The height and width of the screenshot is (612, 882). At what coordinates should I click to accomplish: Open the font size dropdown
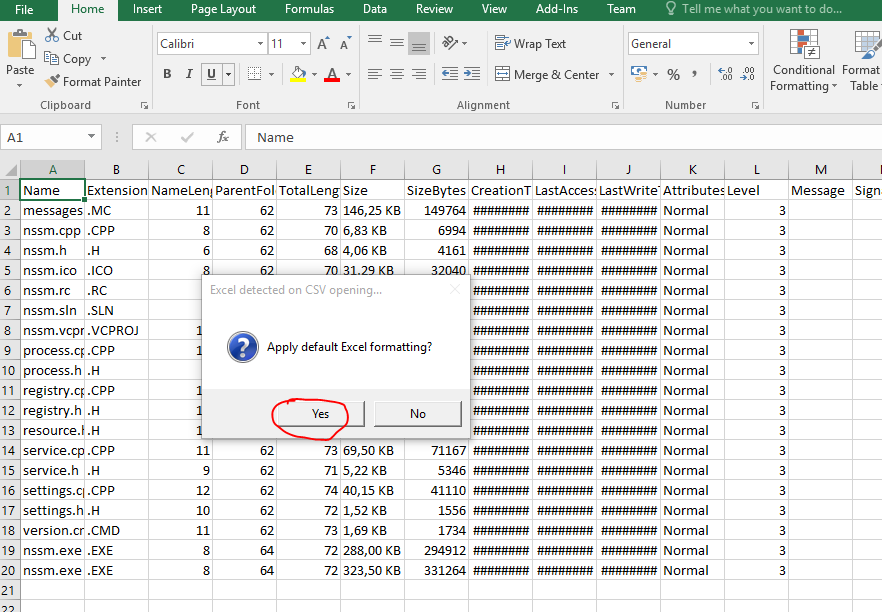click(x=304, y=43)
